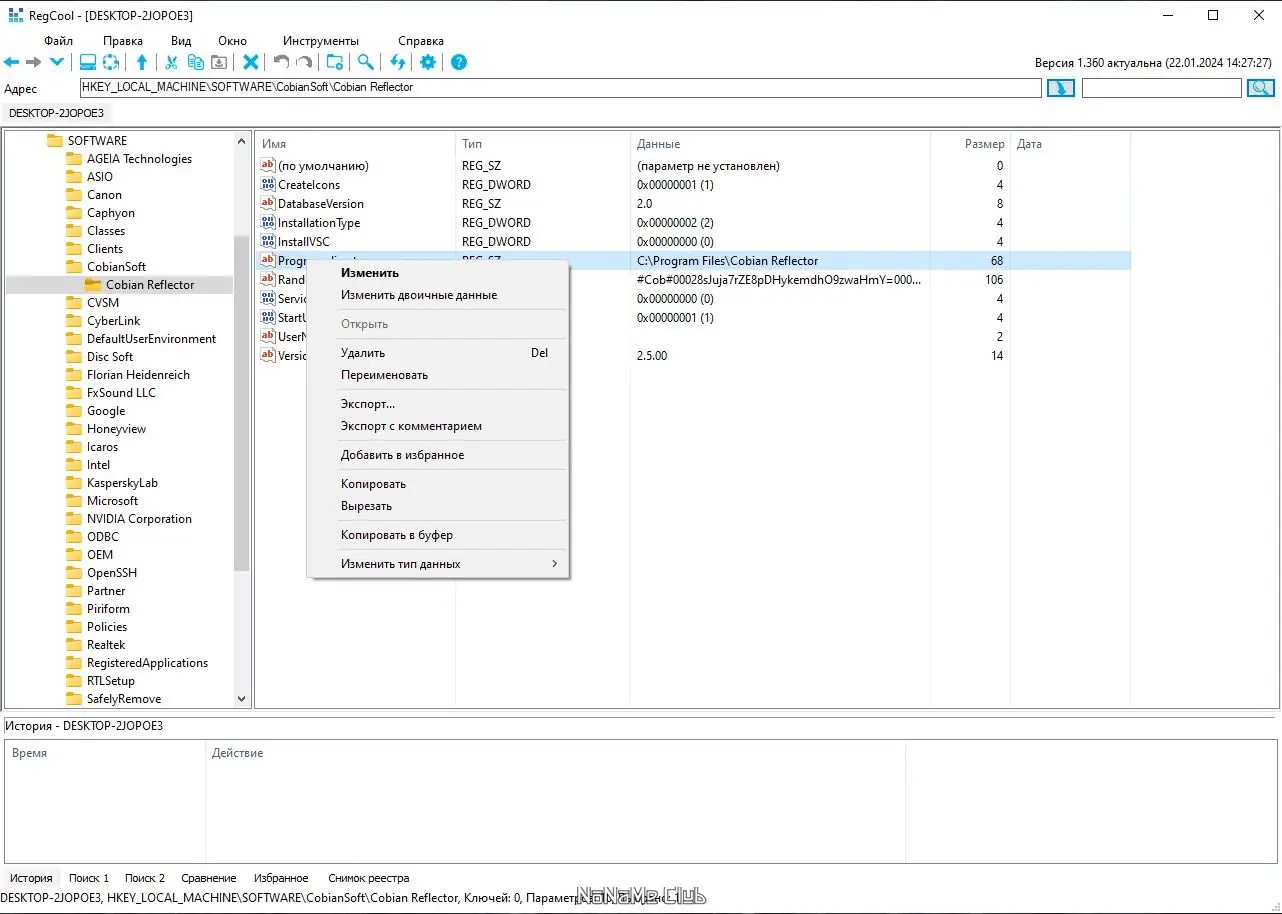This screenshot has width=1282, height=914.
Task: Open the Инструменты menu
Action: (321, 41)
